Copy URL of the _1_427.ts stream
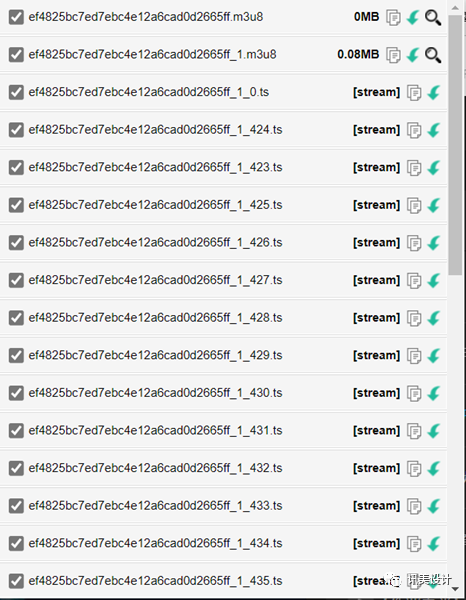466x600 pixels. 414,280
